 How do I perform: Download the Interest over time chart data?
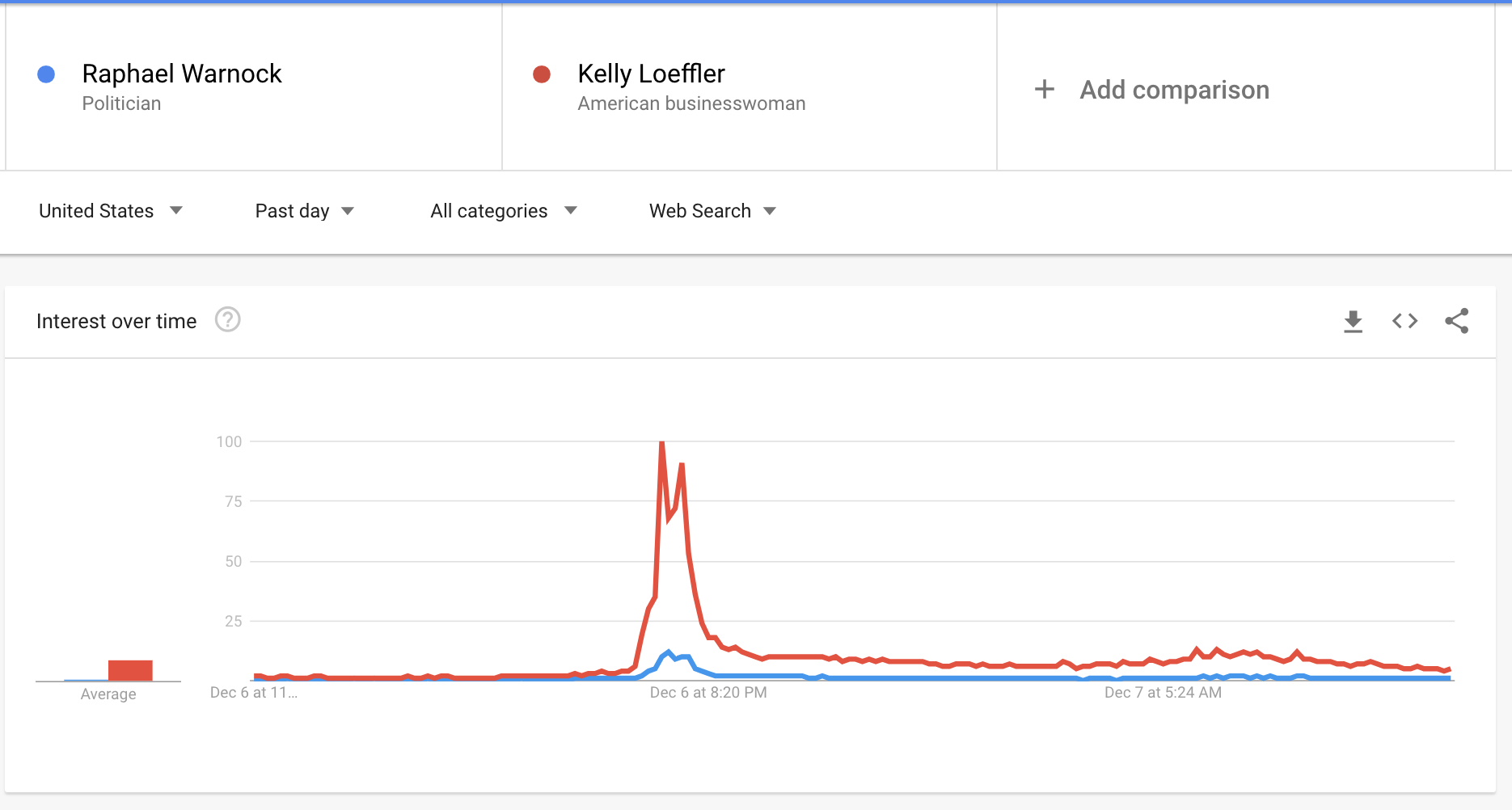[1353, 321]
